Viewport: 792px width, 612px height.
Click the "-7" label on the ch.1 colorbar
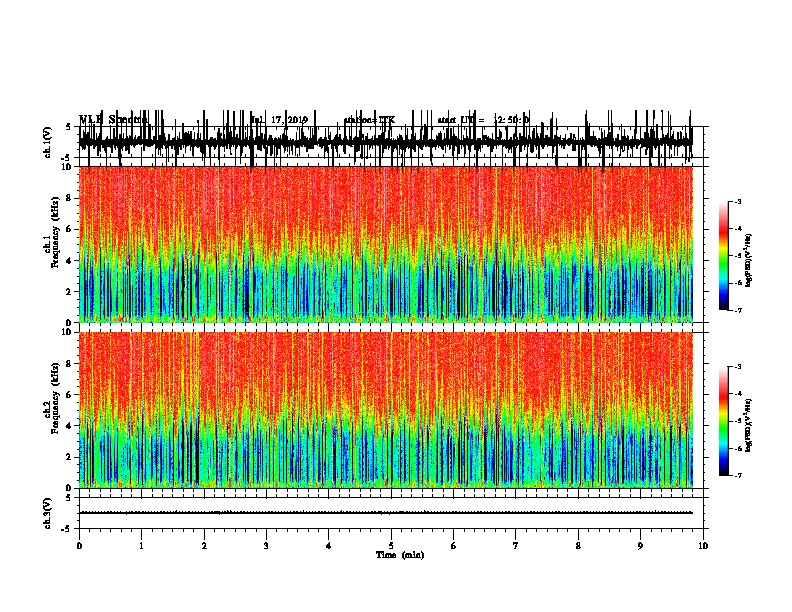coord(738,311)
